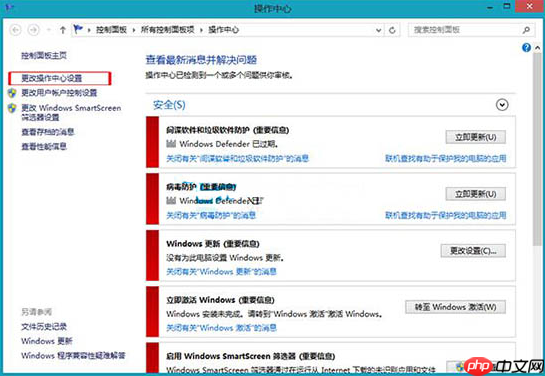Open 更改用户帐户控制设置 link
This screenshot has height=376, width=545.
[59, 93]
